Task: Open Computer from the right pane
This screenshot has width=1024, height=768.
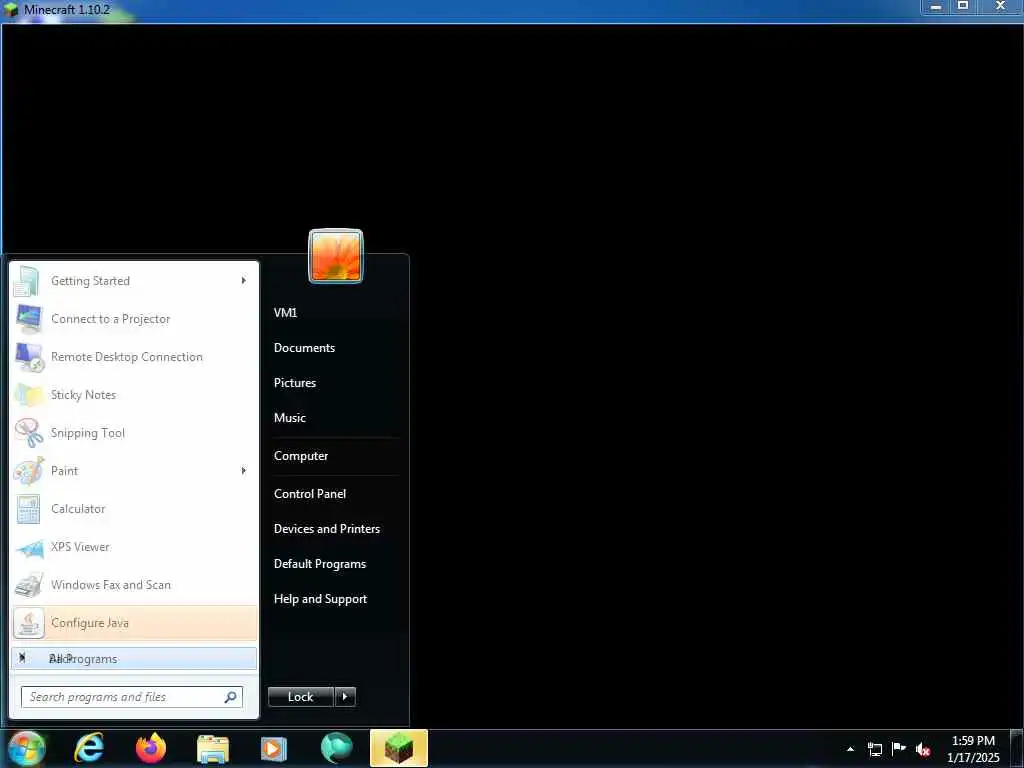Action: coord(301,456)
